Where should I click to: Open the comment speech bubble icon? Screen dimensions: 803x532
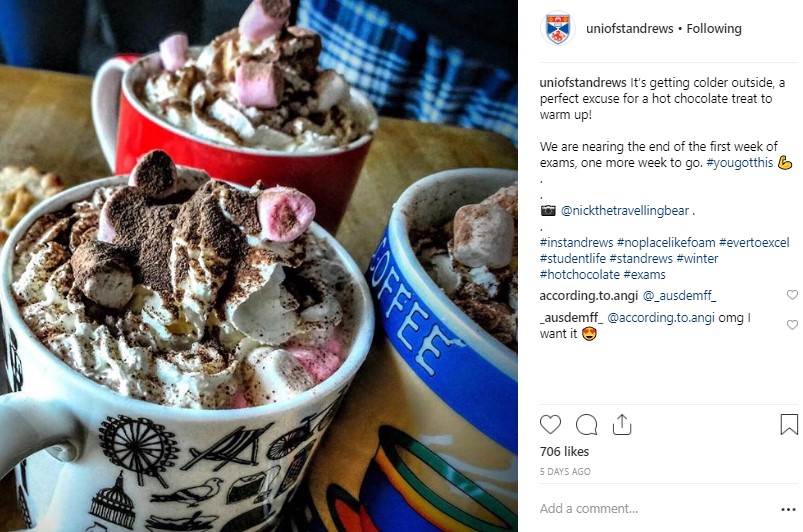(586, 425)
